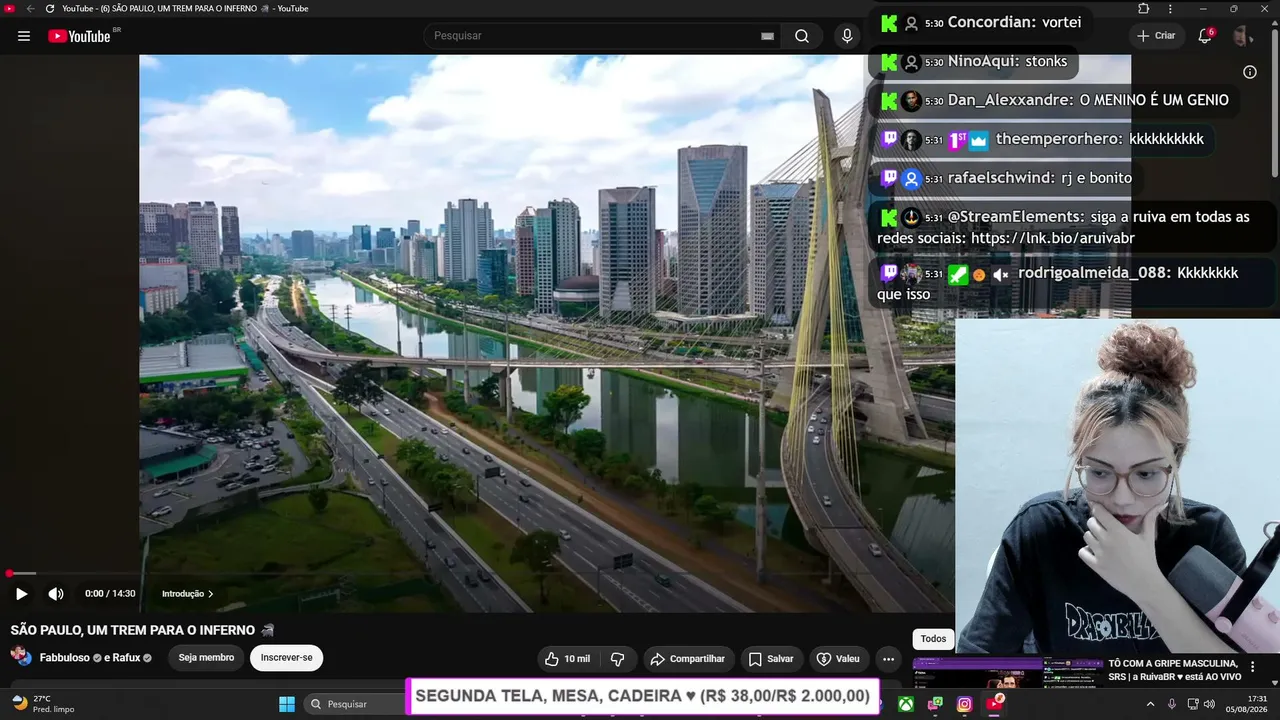This screenshot has height=720, width=1280.
Task: Click the Inscrever-se subscribe button
Action: [287, 658]
